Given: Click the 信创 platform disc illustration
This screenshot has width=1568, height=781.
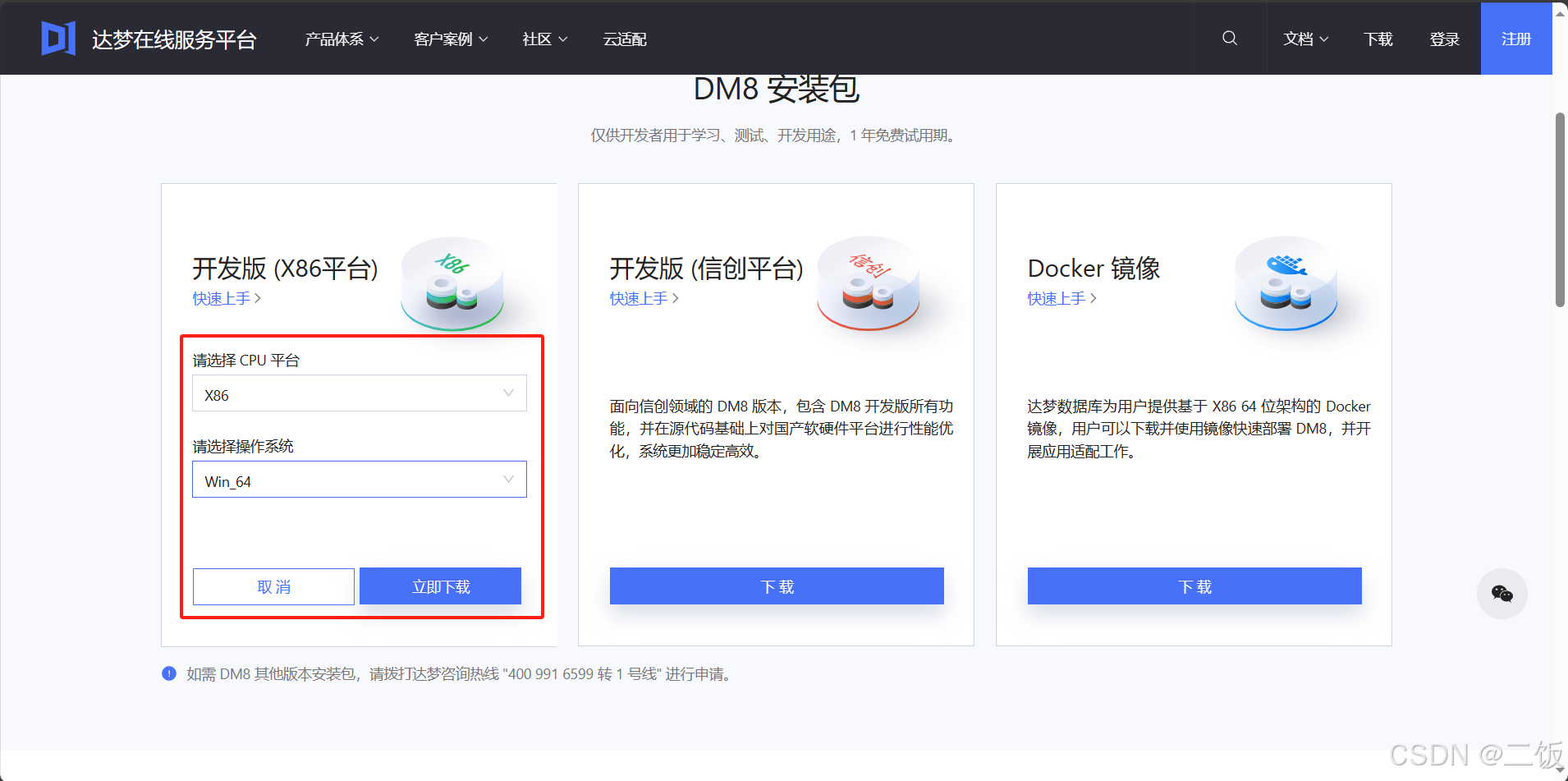Looking at the screenshot, I should tap(869, 283).
